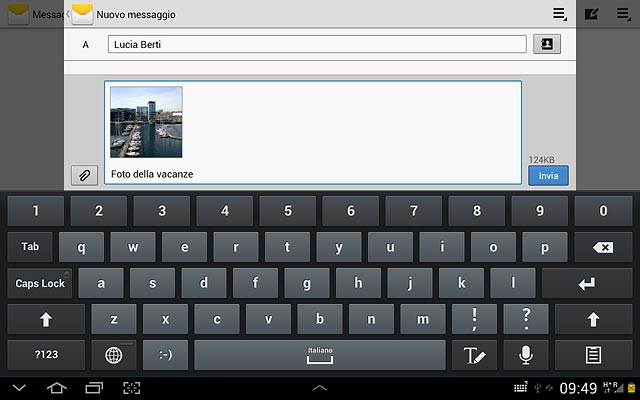Toggle the Caps Lock key
640x400 pixels.
(x=40, y=283)
